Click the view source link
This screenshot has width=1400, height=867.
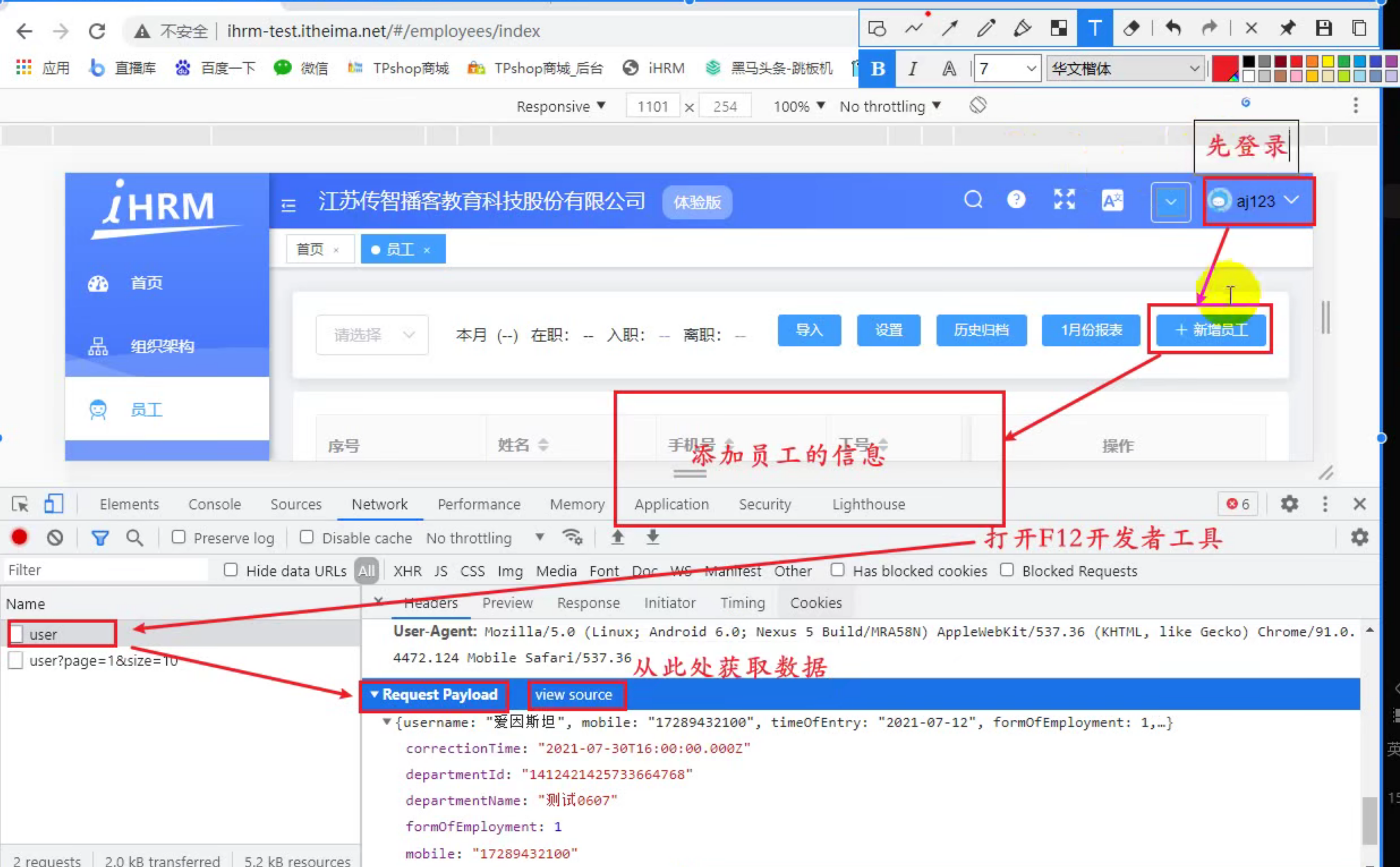[x=573, y=694]
